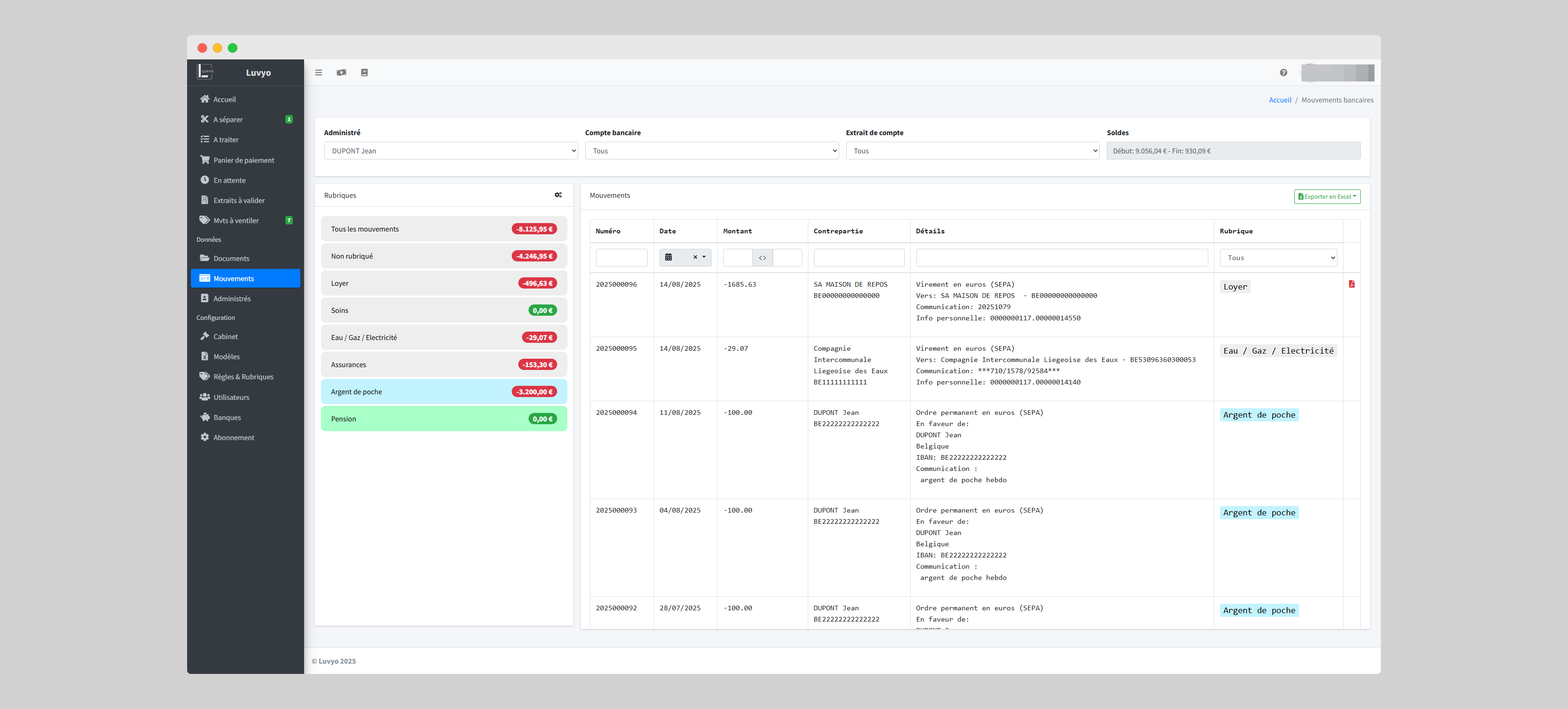Select the green Pension rubrique row
Screen dimensions: 1568x709
tap(443, 419)
